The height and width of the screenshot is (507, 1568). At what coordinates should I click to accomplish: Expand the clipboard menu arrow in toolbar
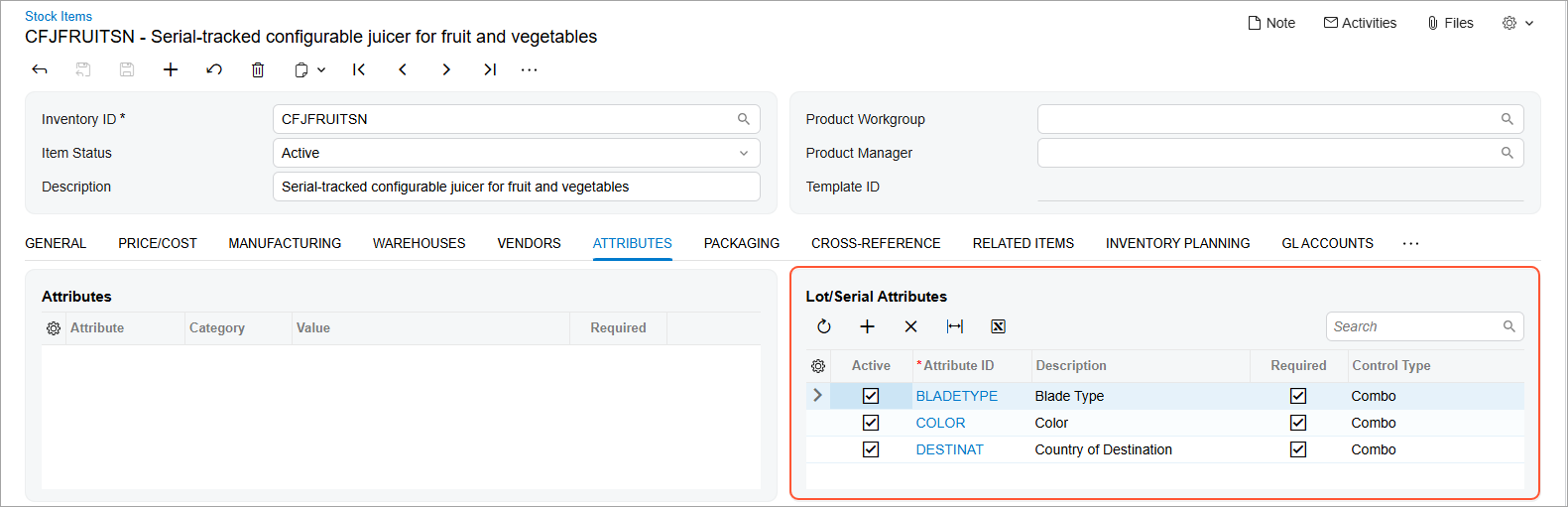[x=321, y=69]
